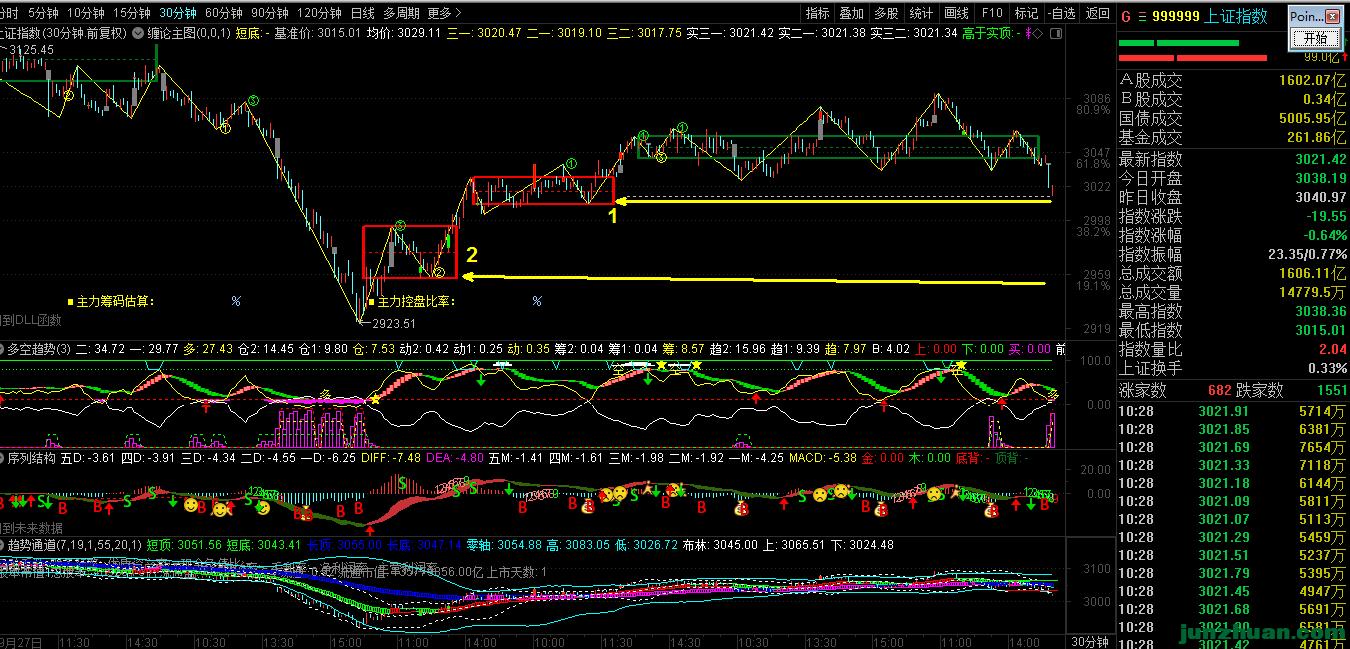Image resolution: width=1350 pixels, height=649 pixels.
Task: Expand the dropdown arrow before 缠论主图
Action: [x=137, y=33]
